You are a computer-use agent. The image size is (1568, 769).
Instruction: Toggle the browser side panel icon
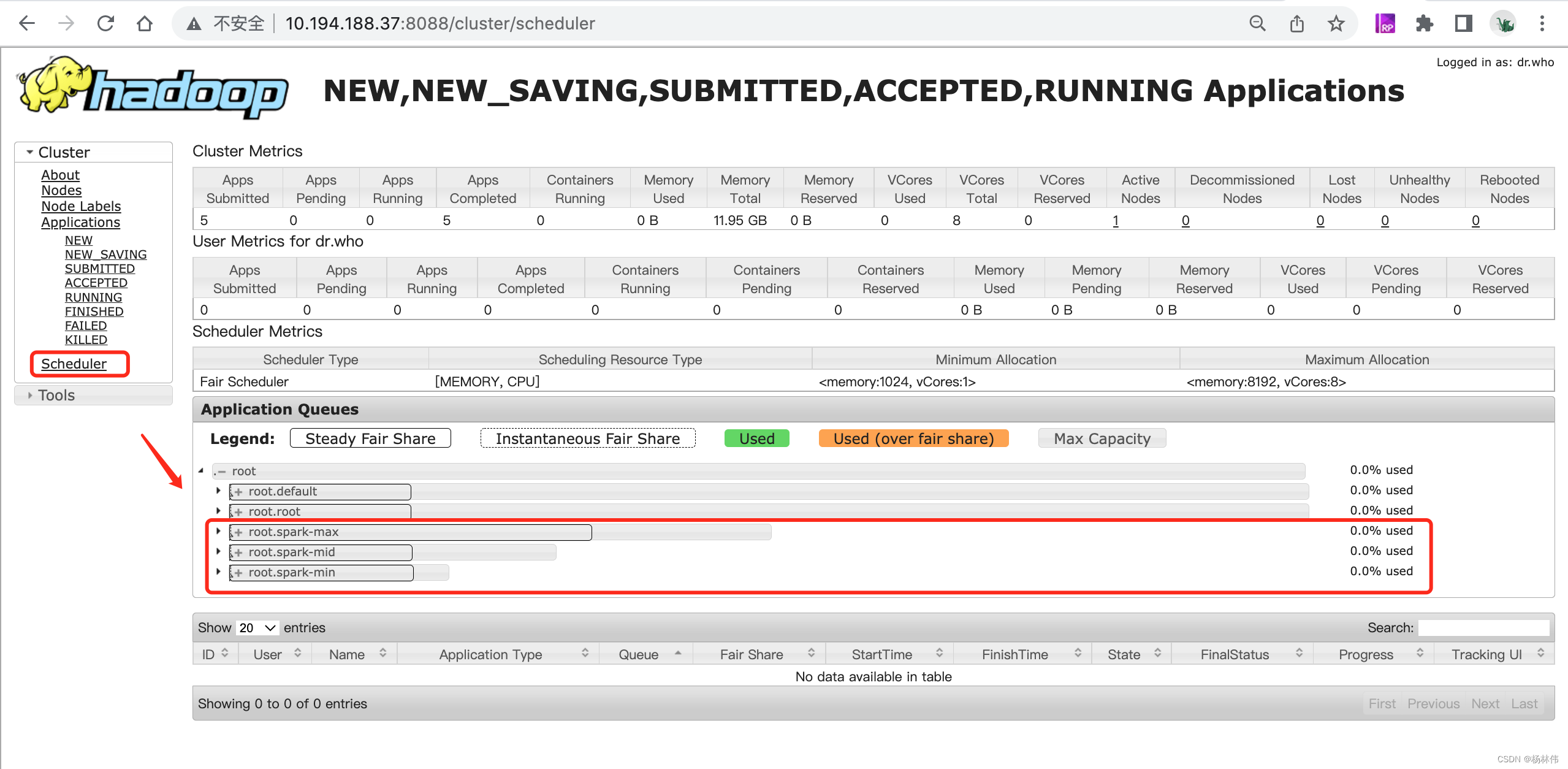(x=1463, y=23)
